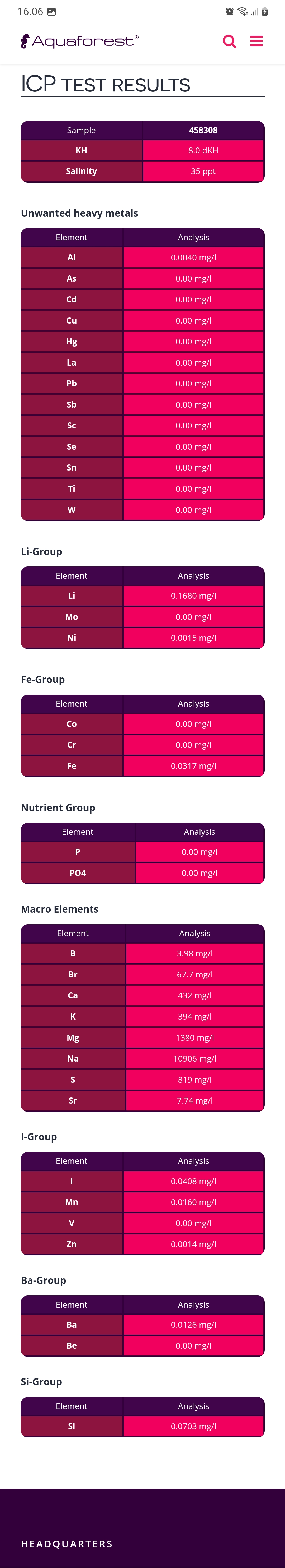Click the Unwanted heavy metals heading
The image size is (285, 1568).
coord(80,213)
